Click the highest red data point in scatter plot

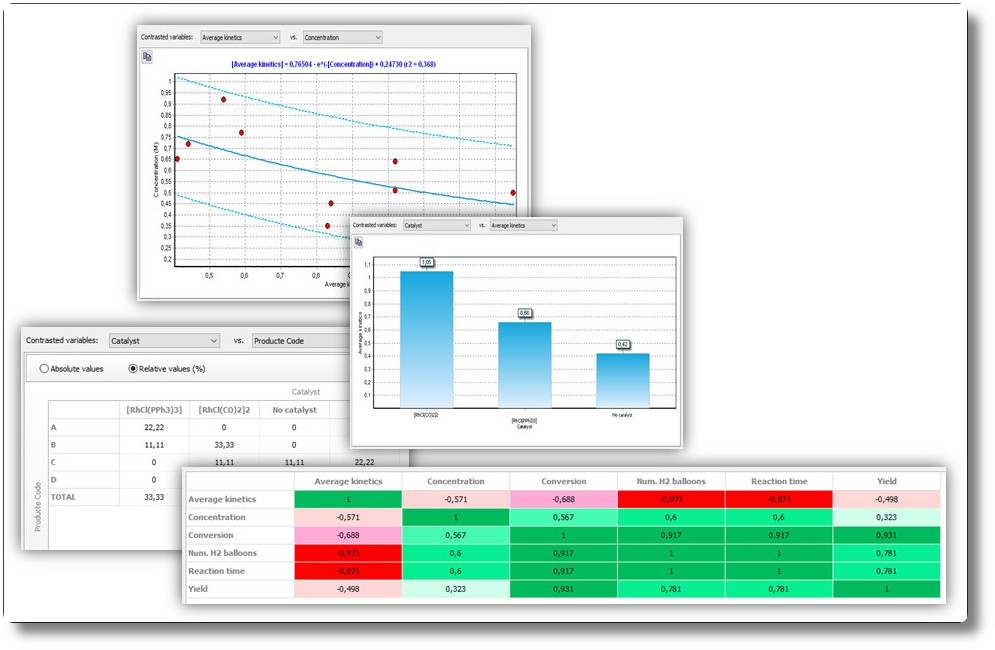223,100
